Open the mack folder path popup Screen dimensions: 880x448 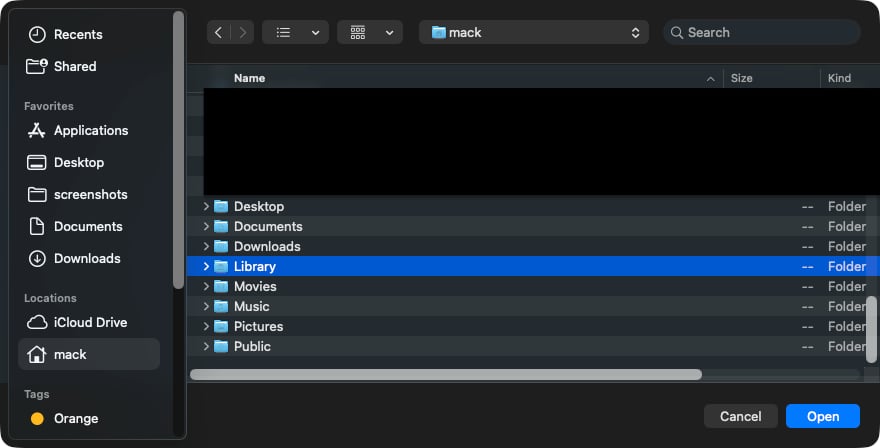[535, 32]
